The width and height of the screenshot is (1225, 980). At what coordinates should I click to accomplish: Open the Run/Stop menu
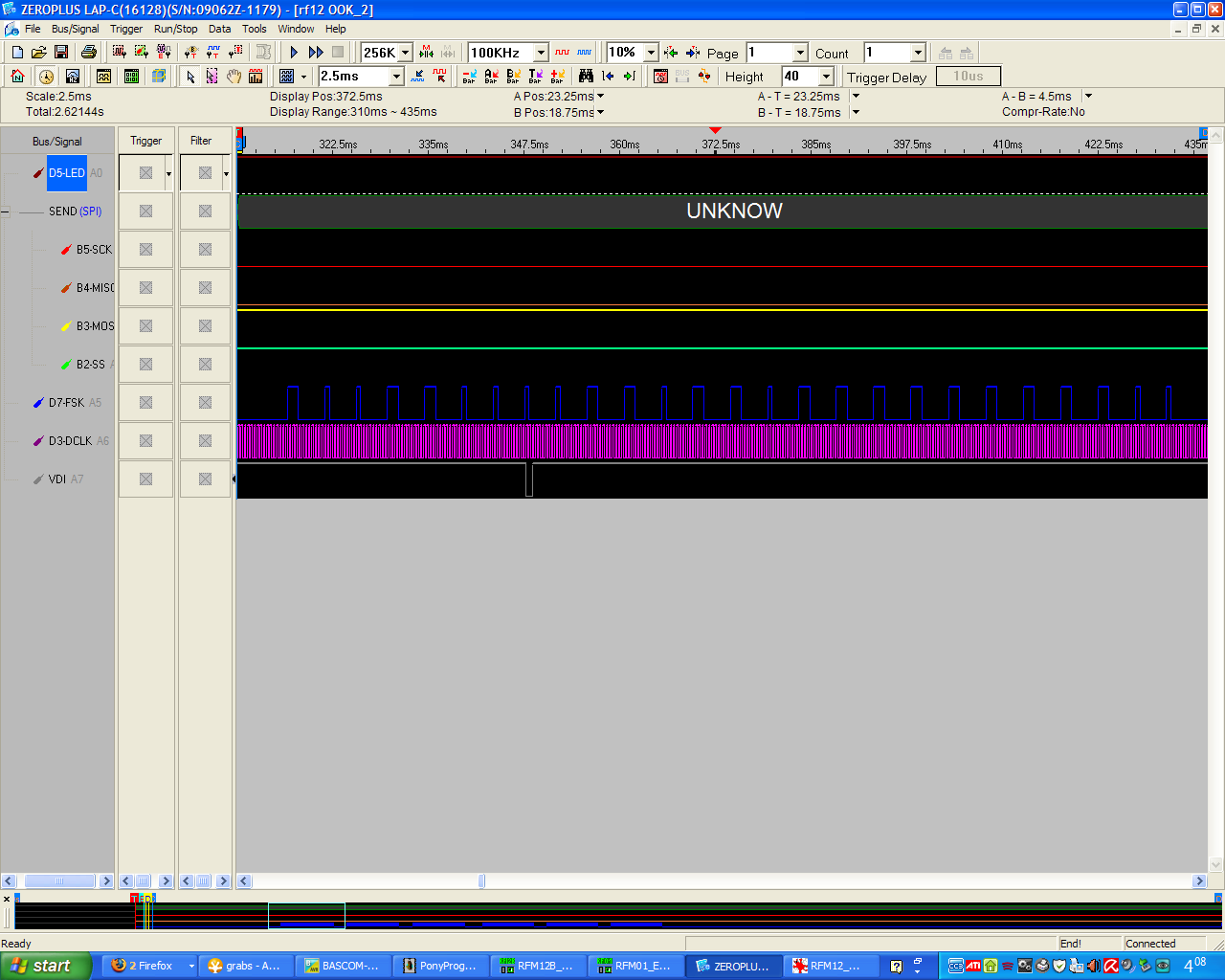click(x=175, y=29)
